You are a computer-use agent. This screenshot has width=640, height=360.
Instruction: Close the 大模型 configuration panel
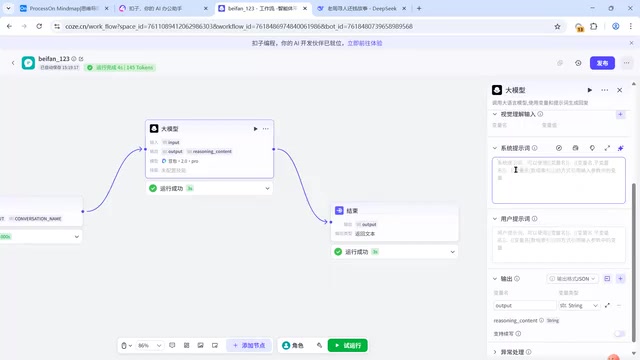click(x=619, y=90)
